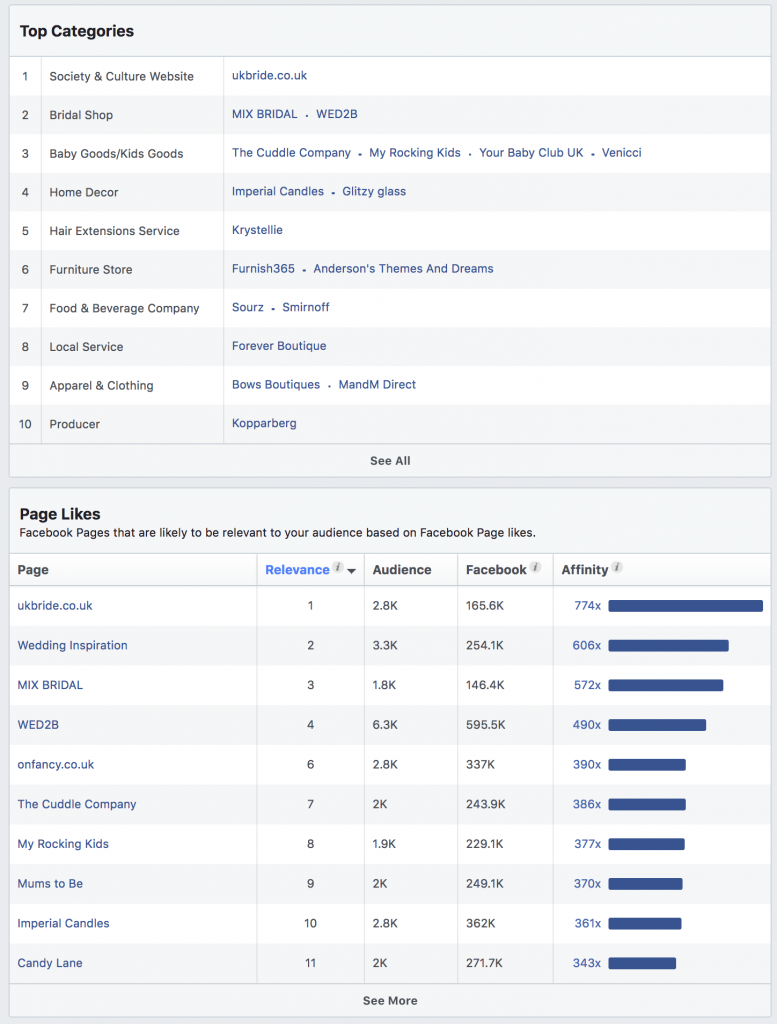Click the info icon beside Relevance
The width and height of the screenshot is (777, 1024).
(338, 568)
